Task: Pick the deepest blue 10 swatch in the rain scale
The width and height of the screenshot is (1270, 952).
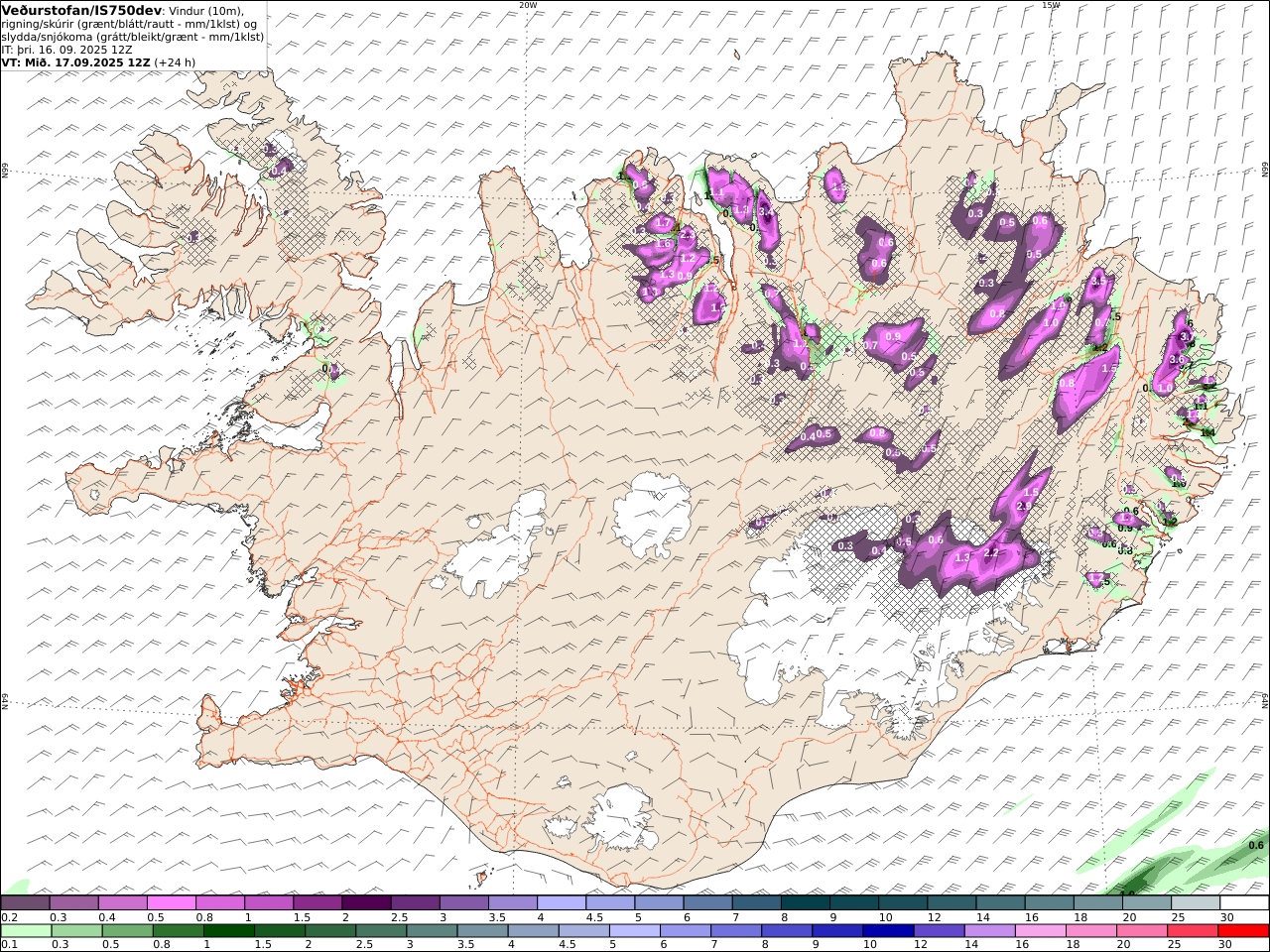Action: coord(887,931)
